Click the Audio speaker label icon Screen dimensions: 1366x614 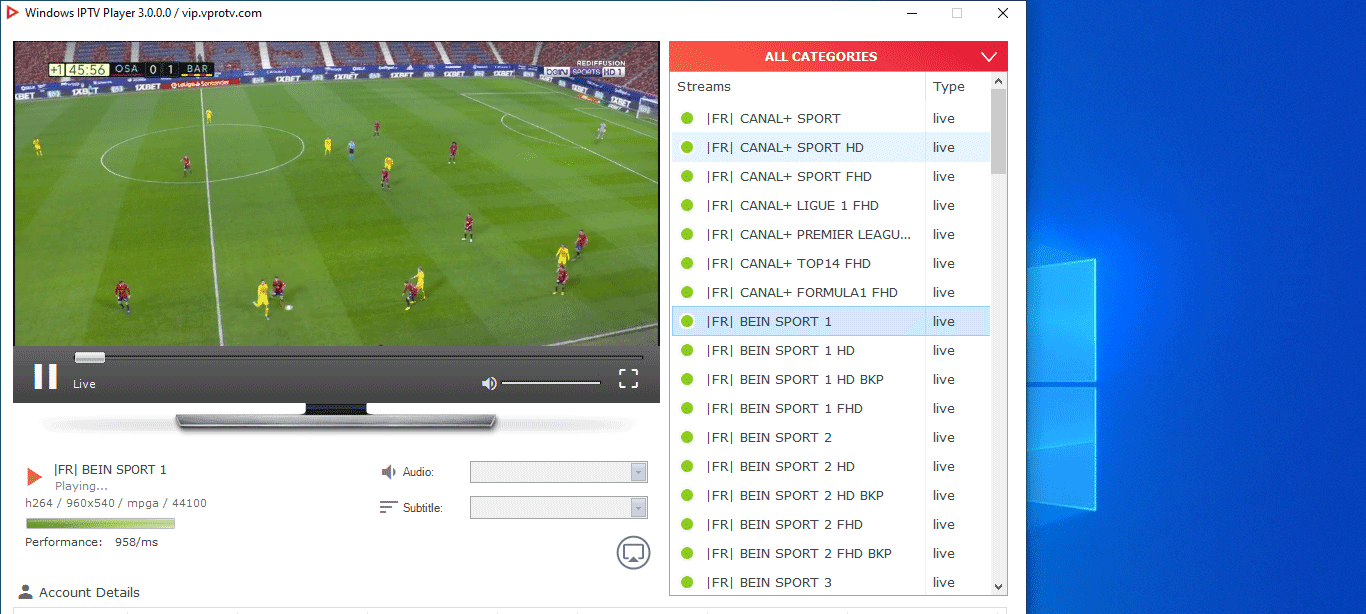click(389, 472)
